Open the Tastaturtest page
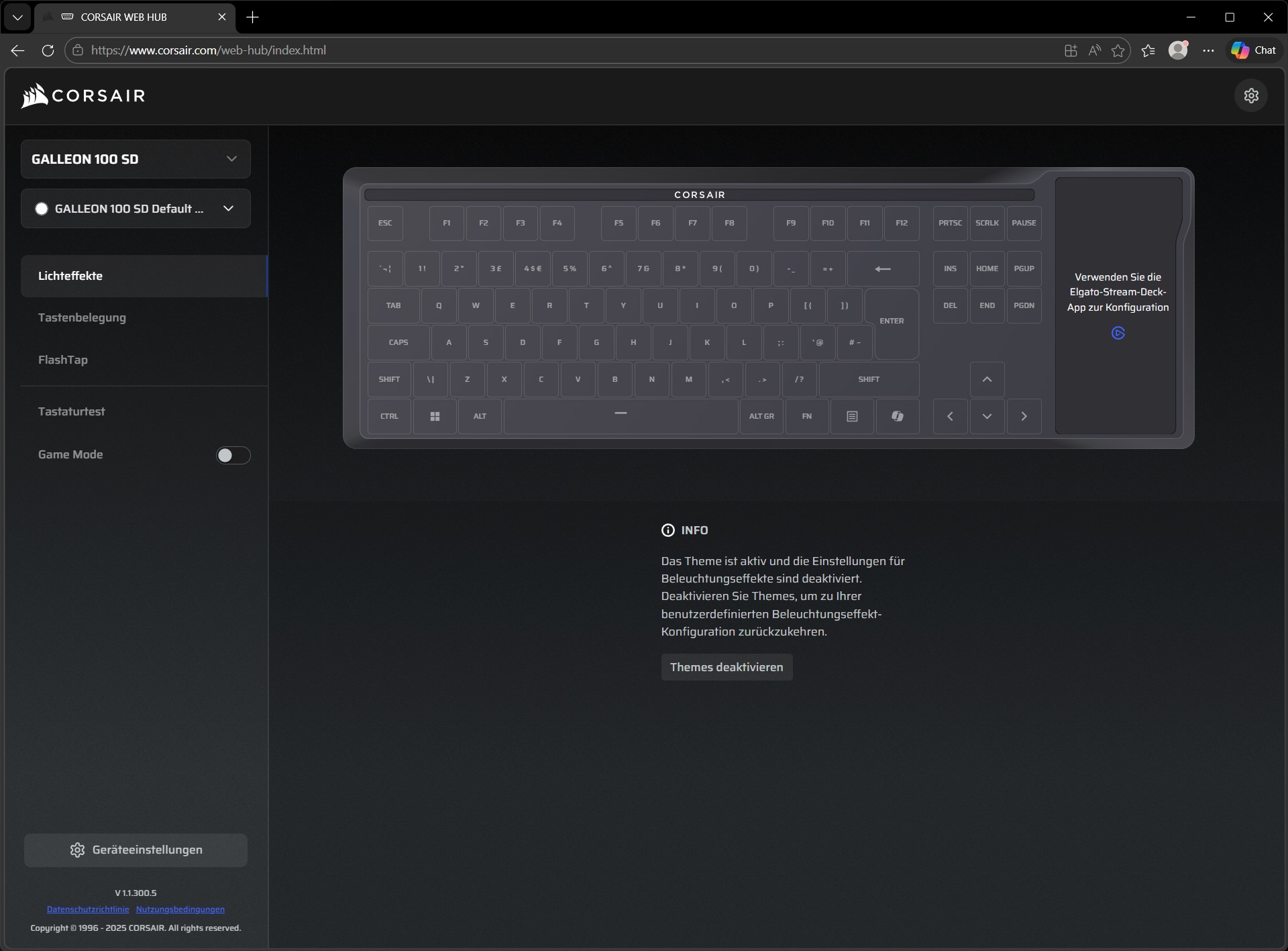The width and height of the screenshot is (1288, 951). coord(71,411)
